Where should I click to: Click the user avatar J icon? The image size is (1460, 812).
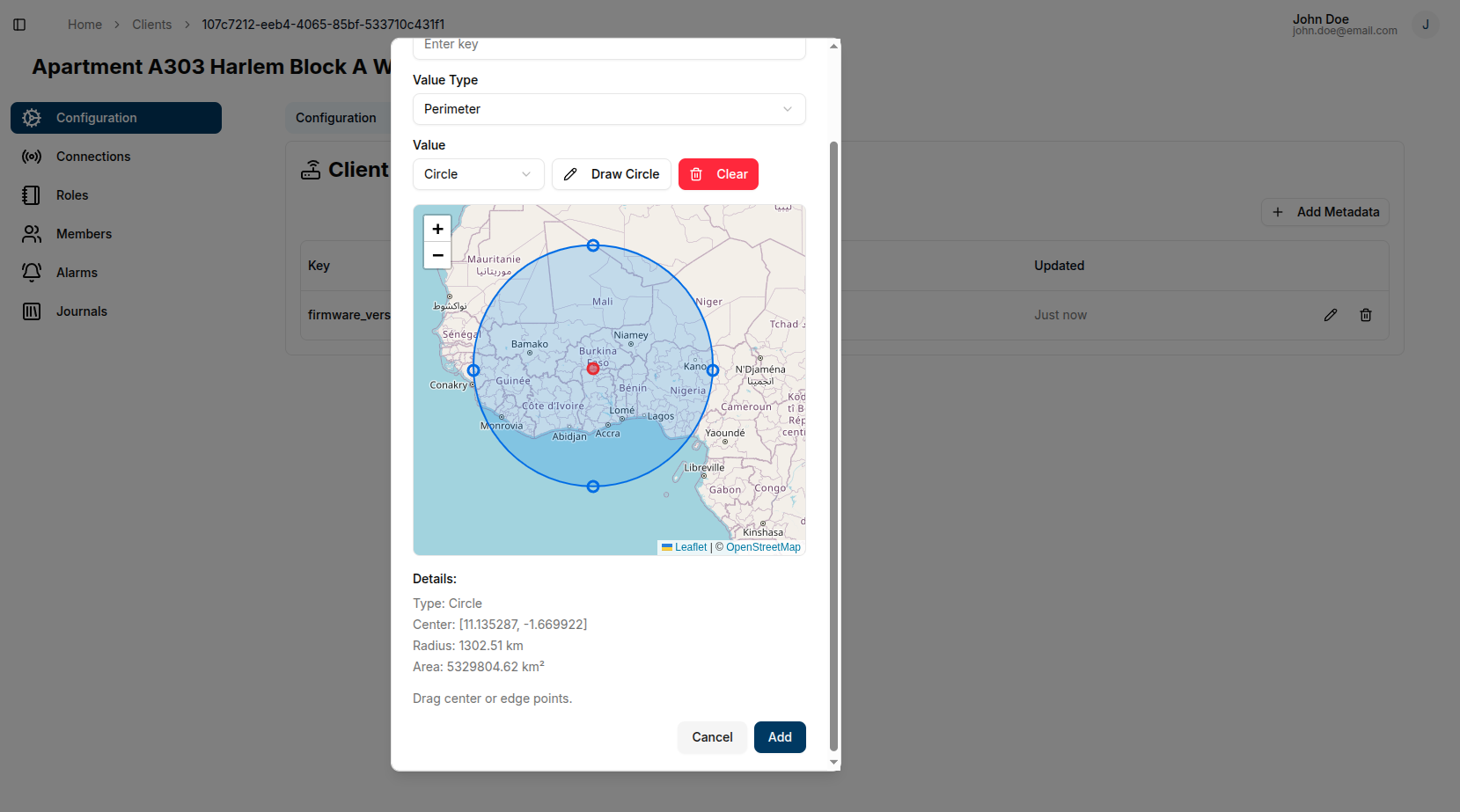click(x=1425, y=25)
